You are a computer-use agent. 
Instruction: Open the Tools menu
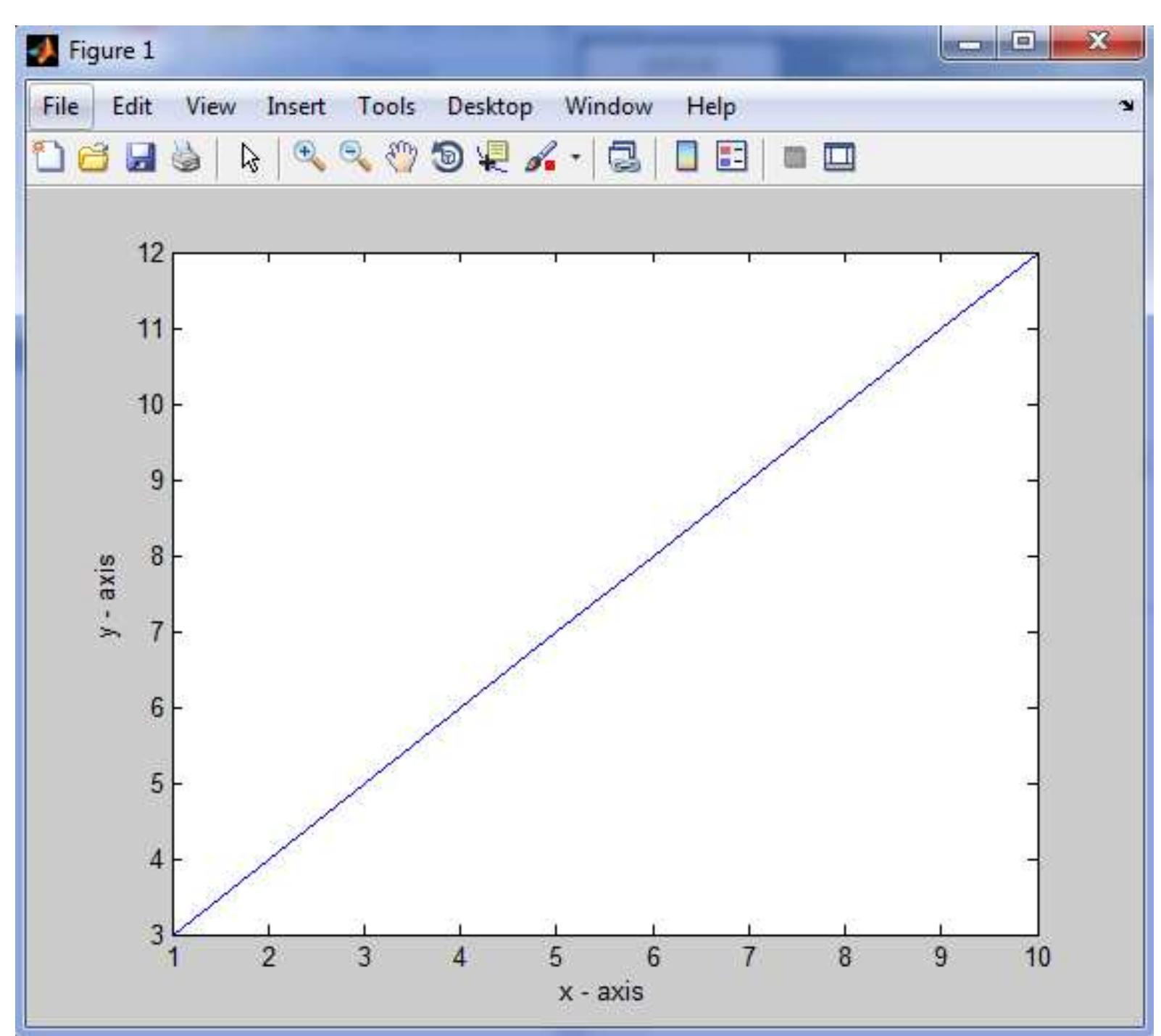click(x=386, y=107)
